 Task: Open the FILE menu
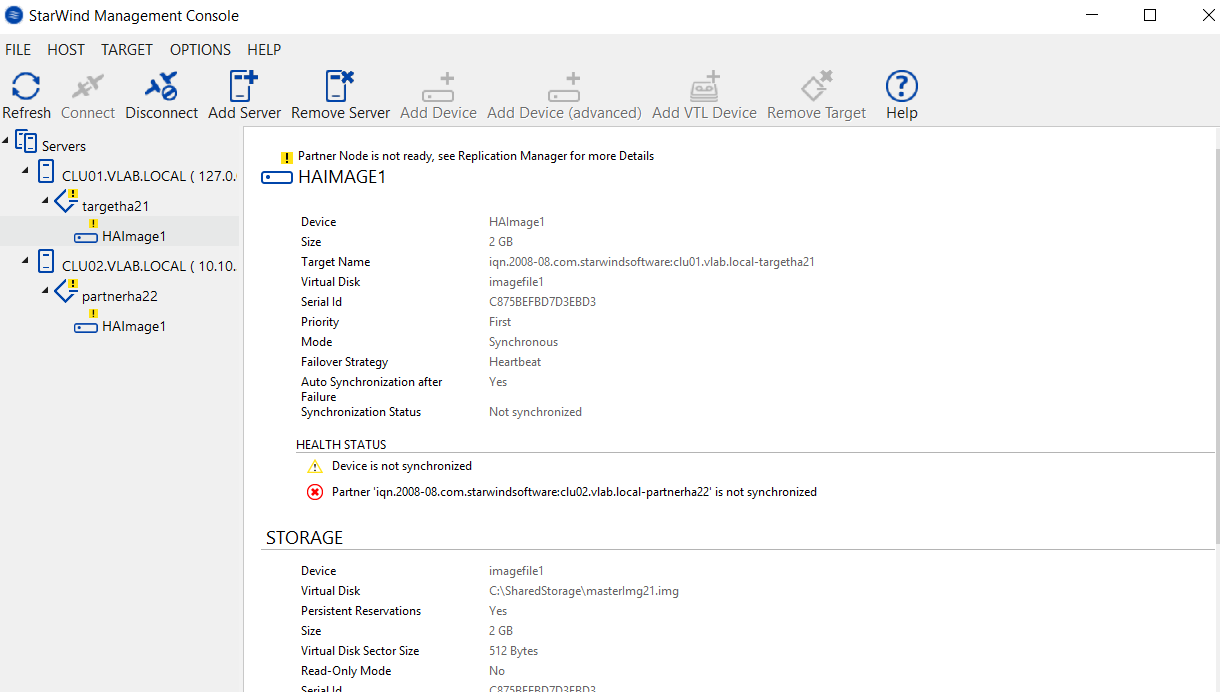pyautogui.click(x=18, y=49)
